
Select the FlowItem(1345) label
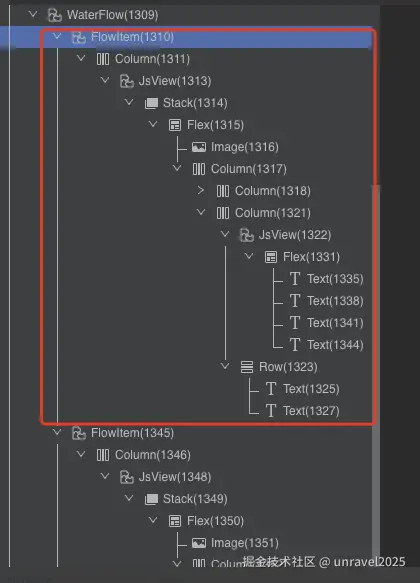tap(132, 433)
